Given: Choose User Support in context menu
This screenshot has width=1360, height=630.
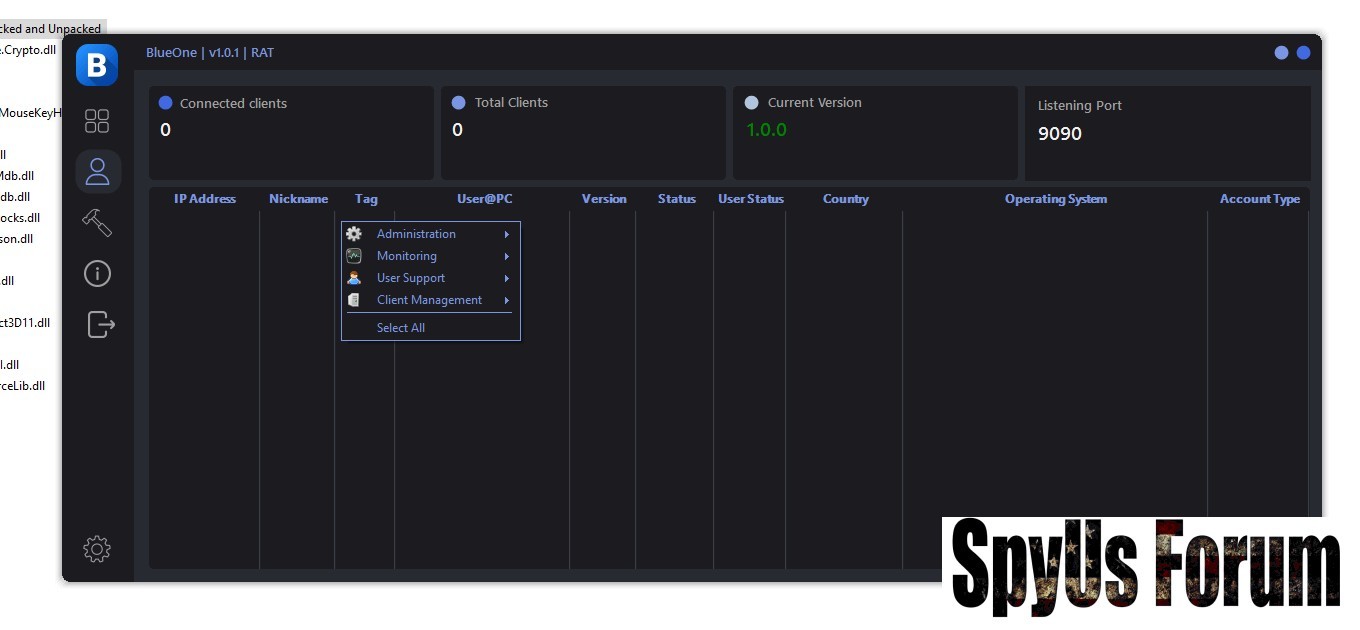Looking at the screenshot, I should click(410, 278).
